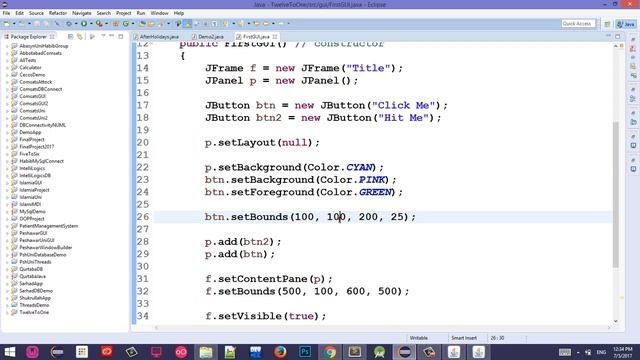
Task: Click the taskbar clock showing 12:34 PM
Action: tap(623, 352)
